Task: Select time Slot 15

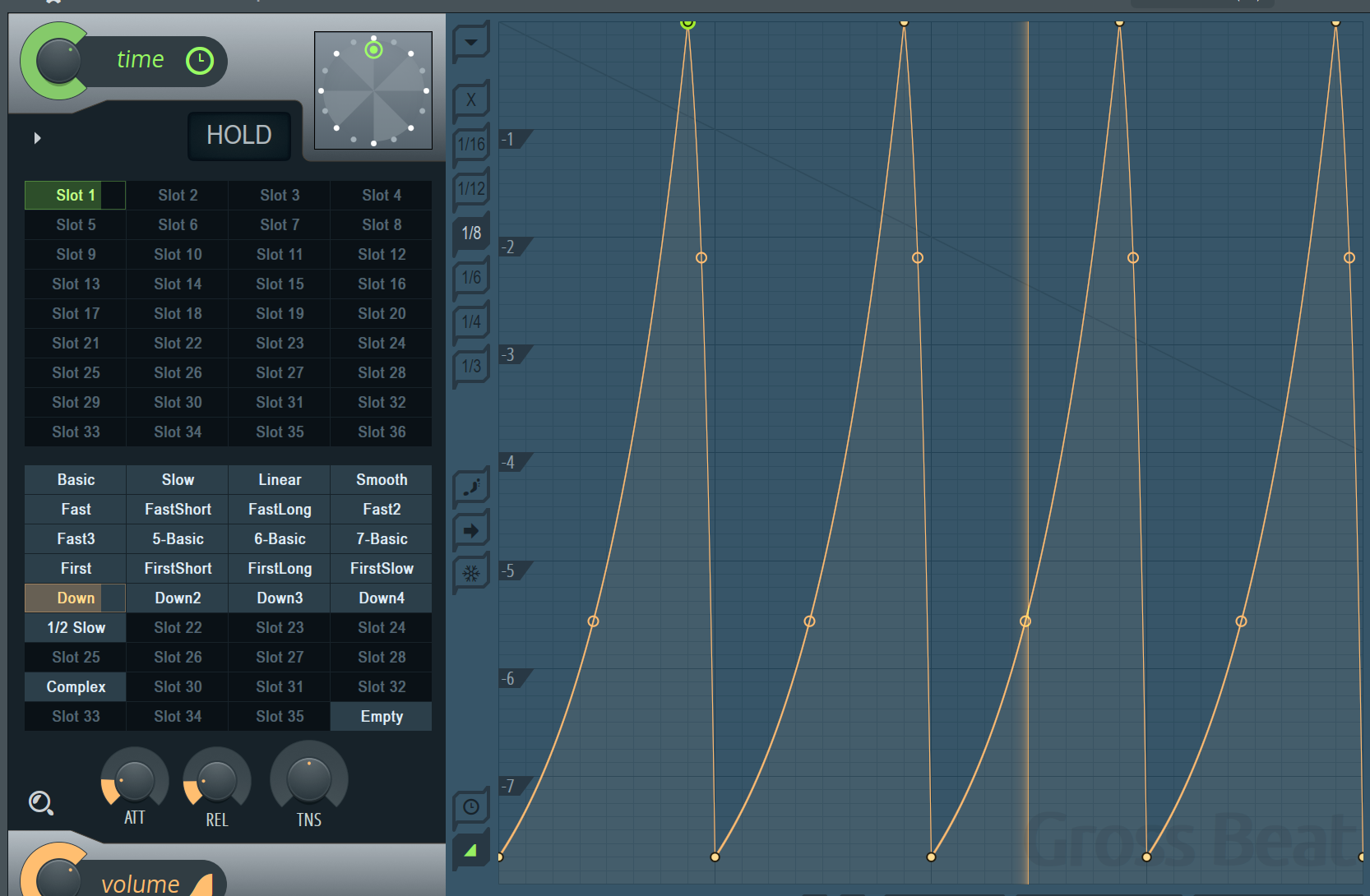Action: click(x=280, y=284)
